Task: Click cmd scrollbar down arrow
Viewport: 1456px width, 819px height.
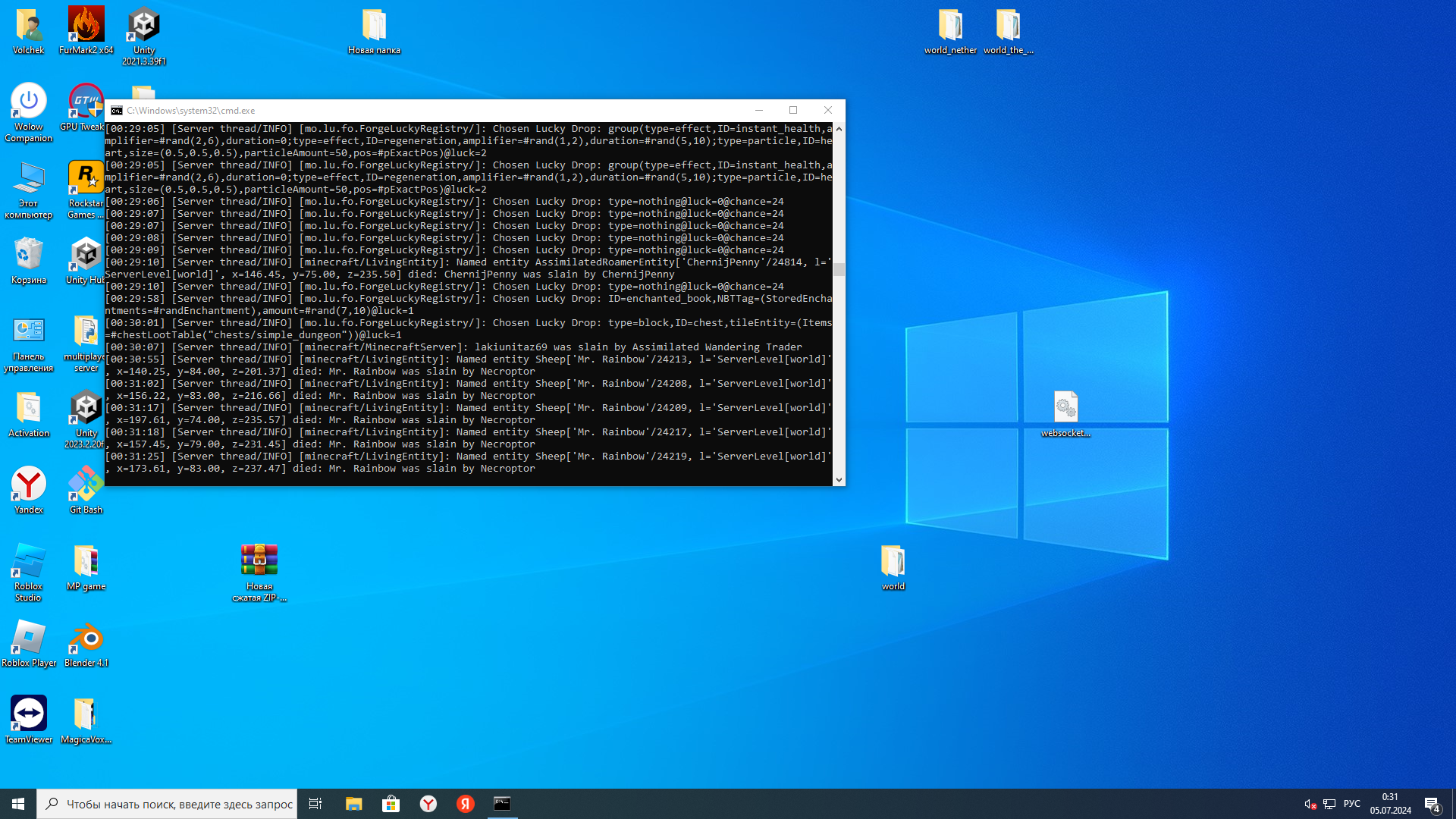Action: 839,479
